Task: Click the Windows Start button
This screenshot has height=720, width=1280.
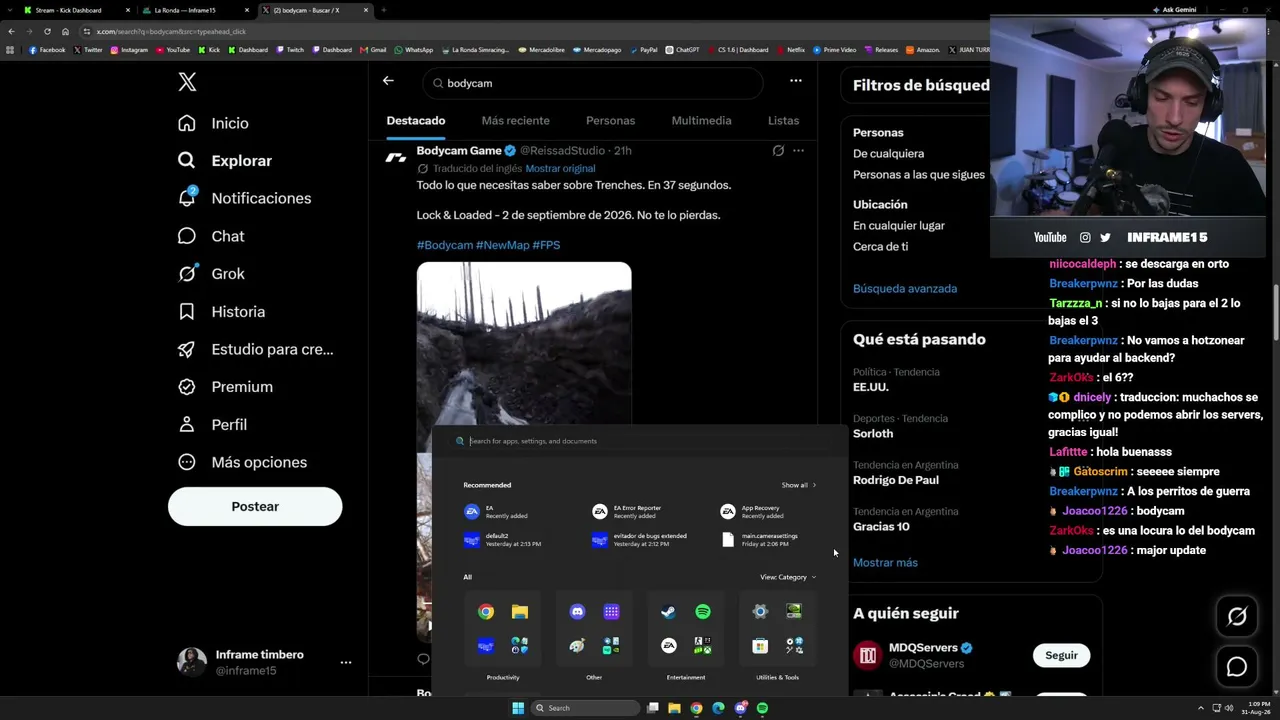Action: [x=518, y=708]
